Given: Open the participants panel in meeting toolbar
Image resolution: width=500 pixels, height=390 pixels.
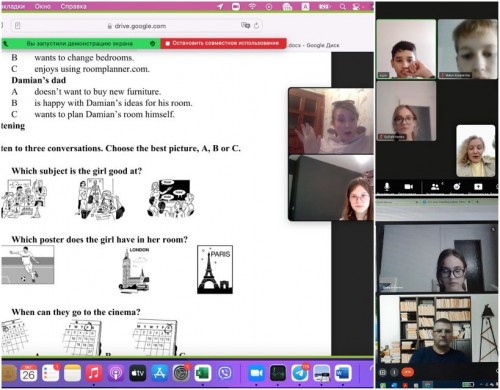Looking at the screenshot, I should click(x=435, y=187).
